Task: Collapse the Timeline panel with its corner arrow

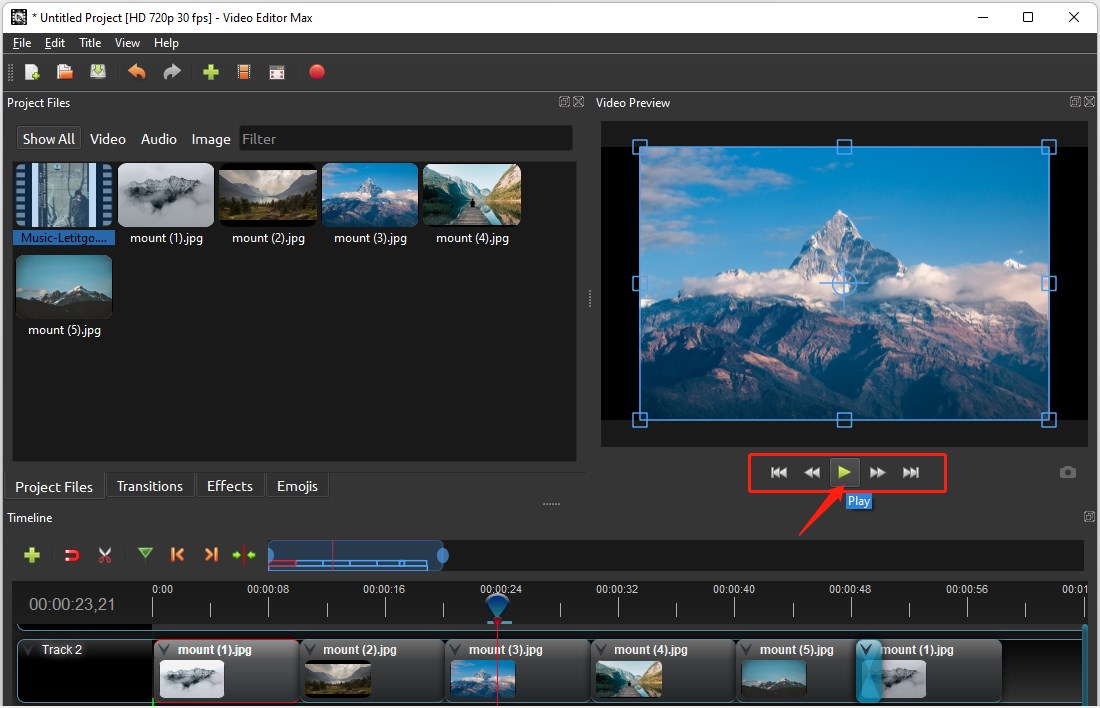Action: 1089,517
